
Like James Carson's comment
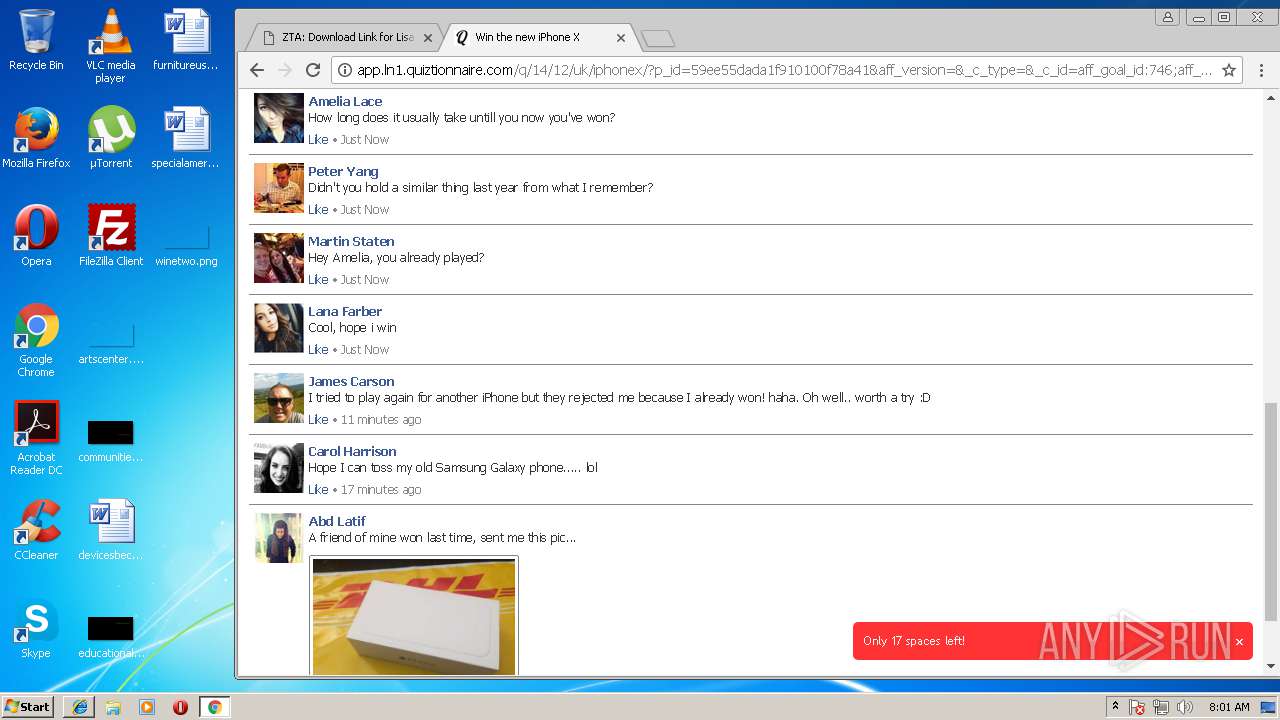pyautogui.click(x=318, y=419)
